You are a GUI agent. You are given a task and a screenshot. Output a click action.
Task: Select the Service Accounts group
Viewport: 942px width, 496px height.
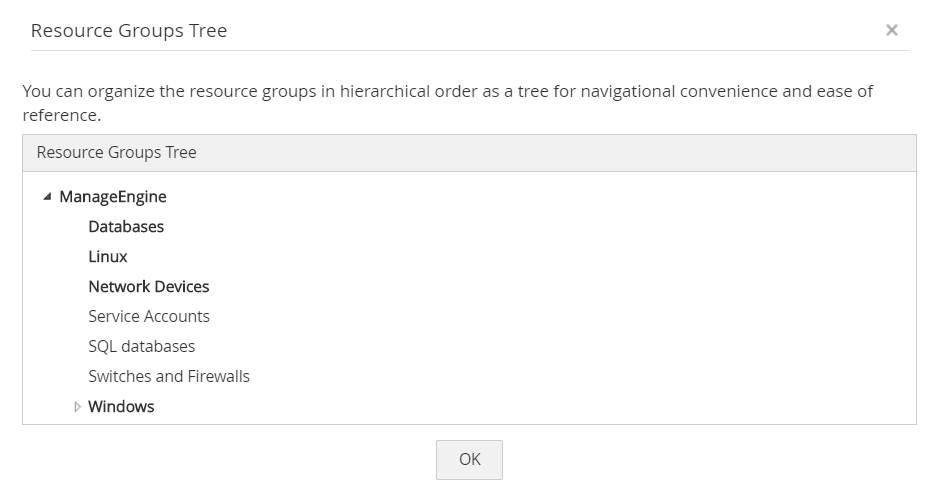149,317
